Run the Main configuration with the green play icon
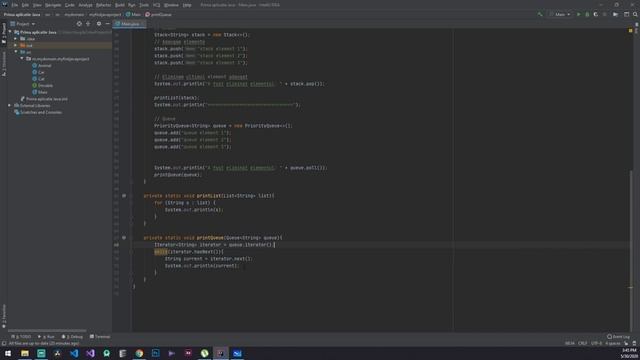Viewport: 640px width, 360px height. tap(578, 14)
